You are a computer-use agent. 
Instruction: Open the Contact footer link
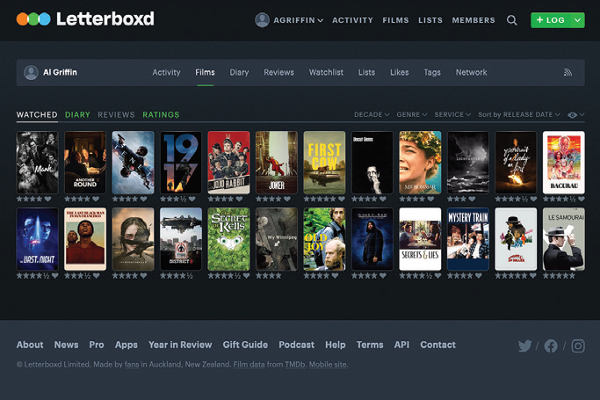(x=438, y=345)
